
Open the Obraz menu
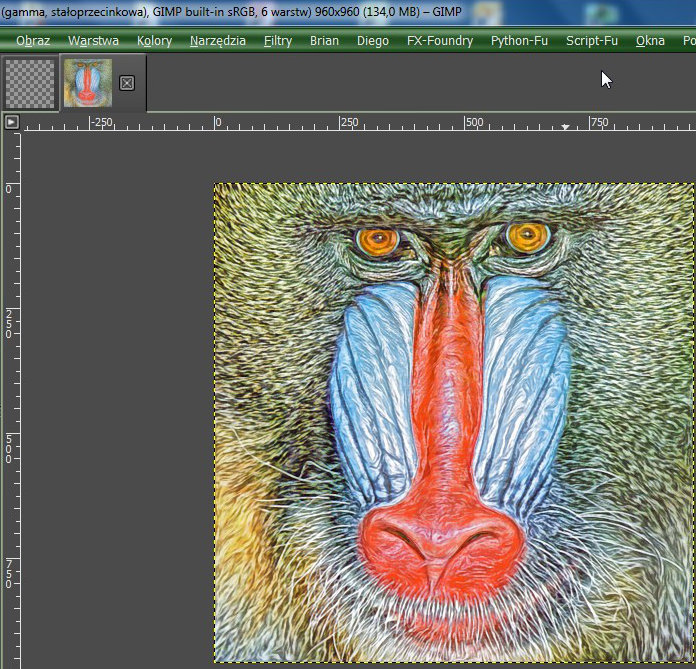(33, 41)
